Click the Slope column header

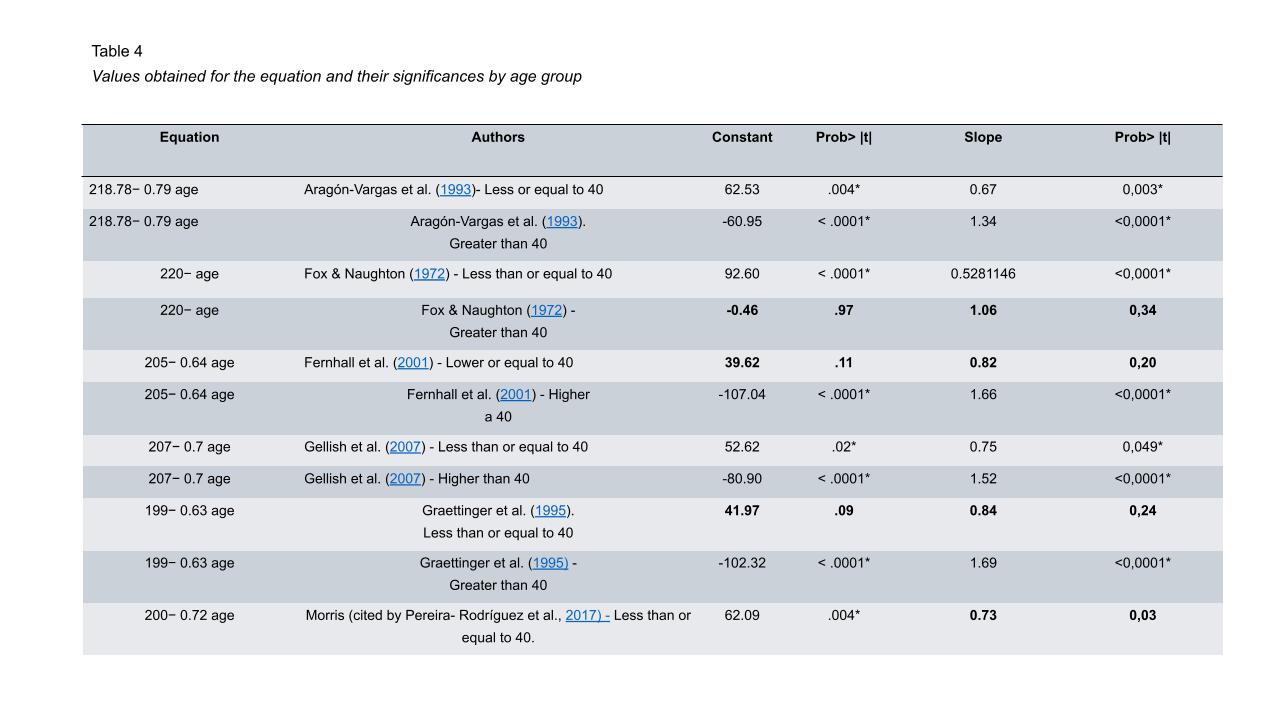click(983, 138)
